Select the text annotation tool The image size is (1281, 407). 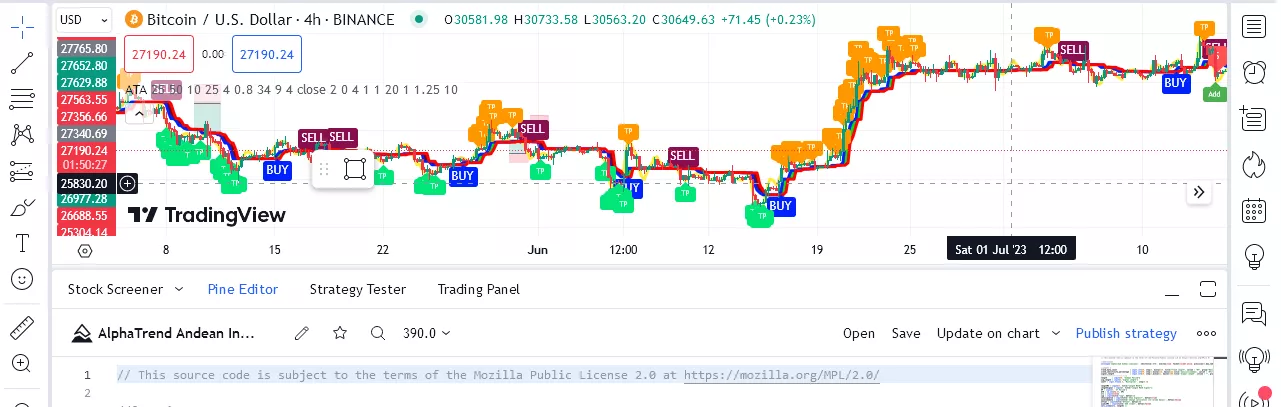(22, 243)
